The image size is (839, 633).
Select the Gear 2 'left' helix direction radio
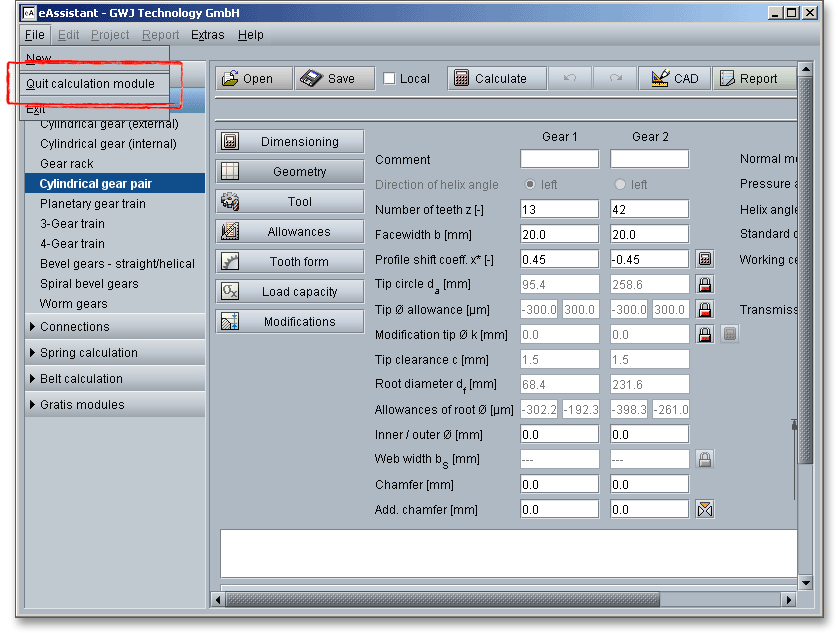(x=621, y=184)
